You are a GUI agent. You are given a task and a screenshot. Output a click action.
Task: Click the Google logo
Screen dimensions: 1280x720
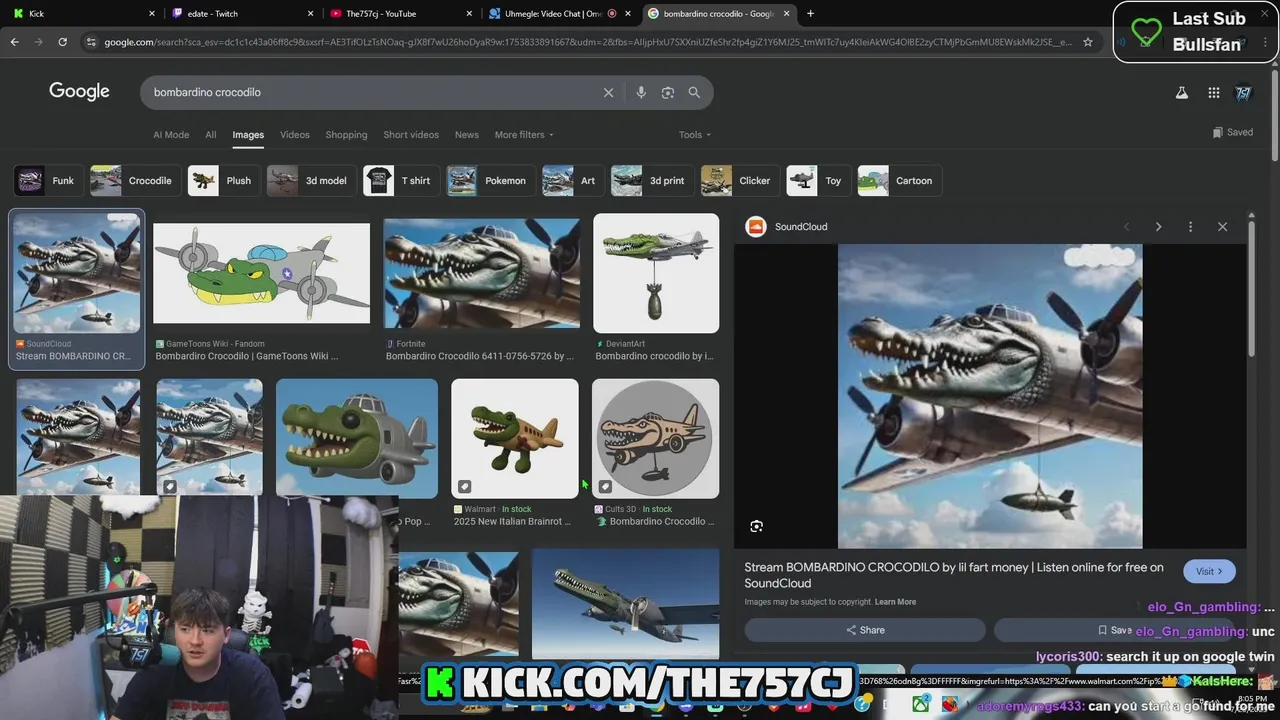(x=79, y=92)
